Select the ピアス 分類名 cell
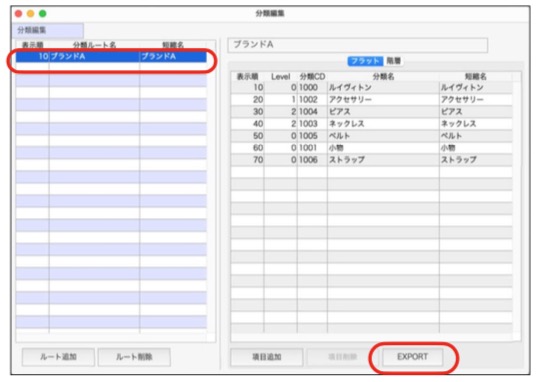Image resolution: width=539 pixels, height=382 pixels. pos(383,111)
